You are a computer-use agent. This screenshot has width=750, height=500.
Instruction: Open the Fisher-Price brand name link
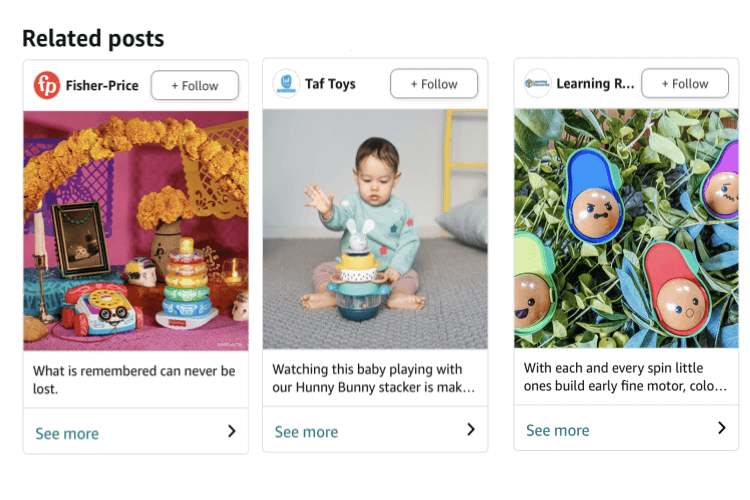point(102,85)
